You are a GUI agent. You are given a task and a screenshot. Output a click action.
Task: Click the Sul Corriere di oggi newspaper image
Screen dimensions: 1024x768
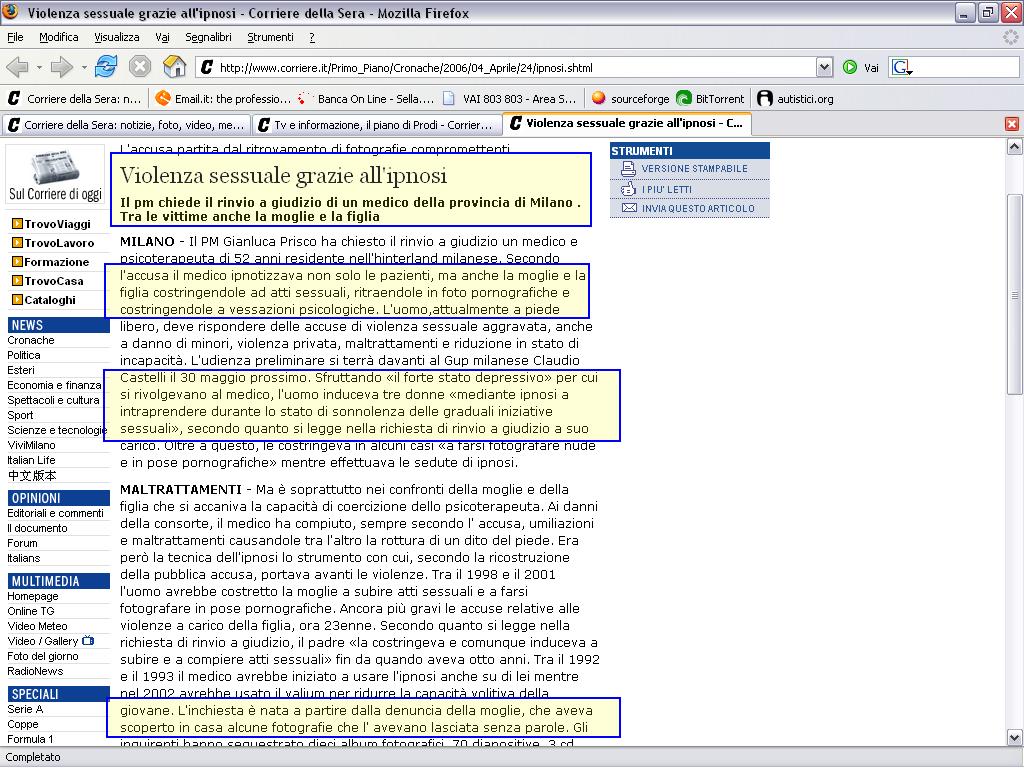pos(56,175)
